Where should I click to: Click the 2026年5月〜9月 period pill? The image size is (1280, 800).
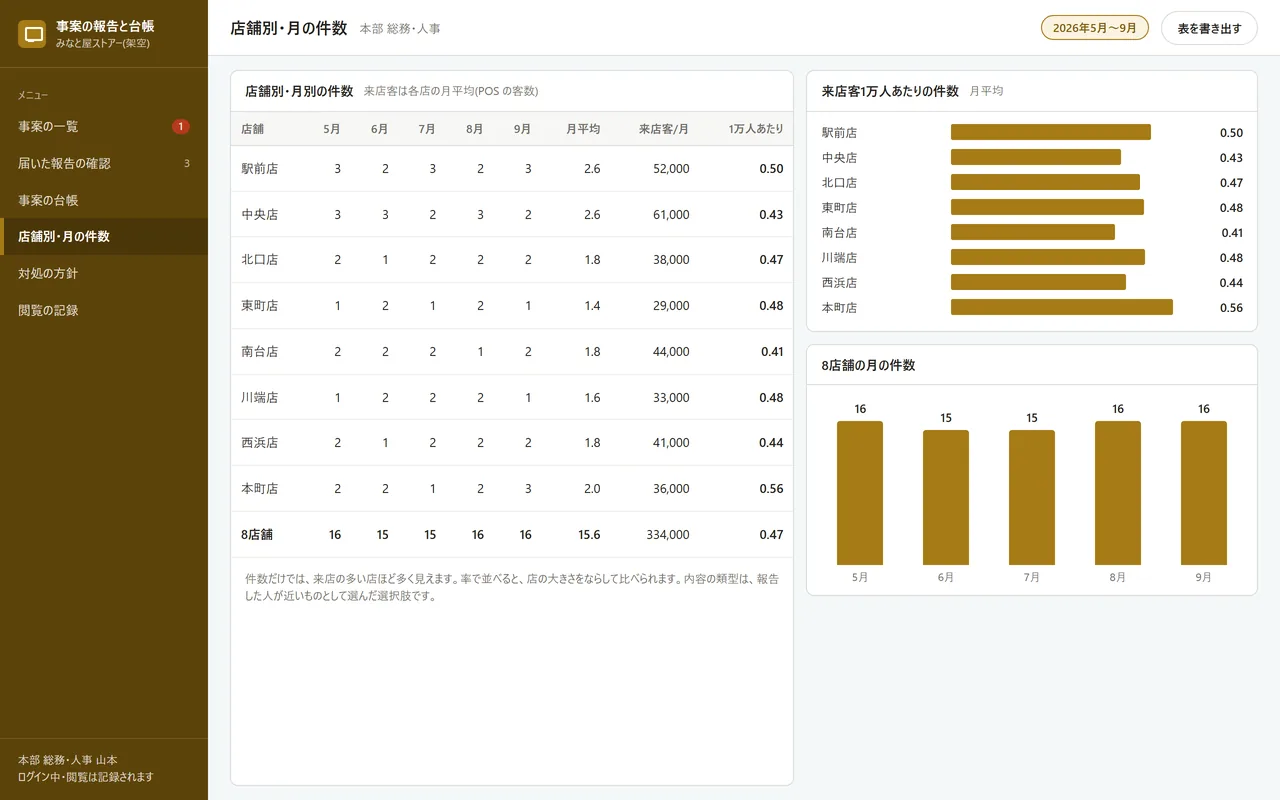point(1095,28)
